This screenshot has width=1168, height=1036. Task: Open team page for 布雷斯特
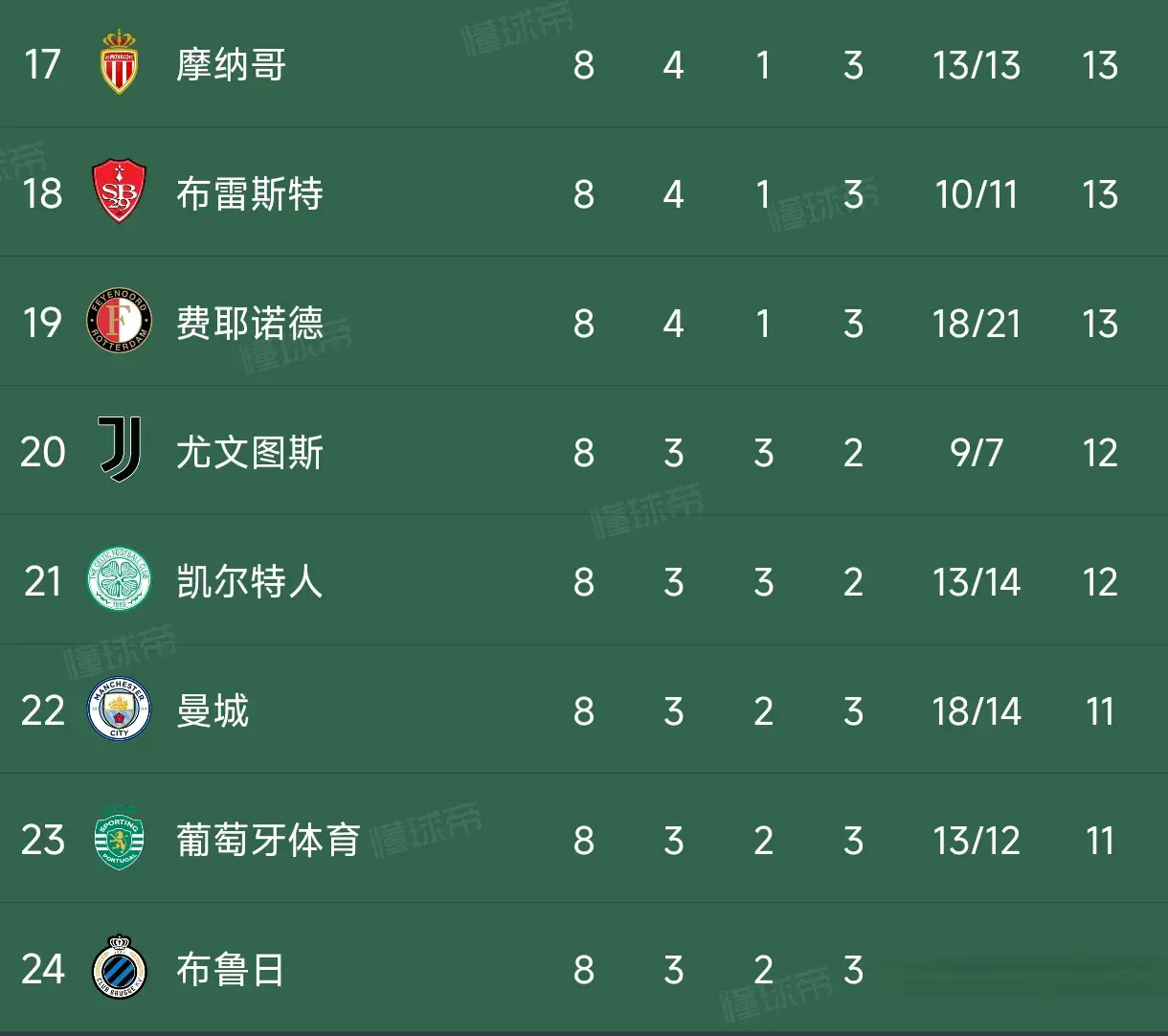(250, 194)
